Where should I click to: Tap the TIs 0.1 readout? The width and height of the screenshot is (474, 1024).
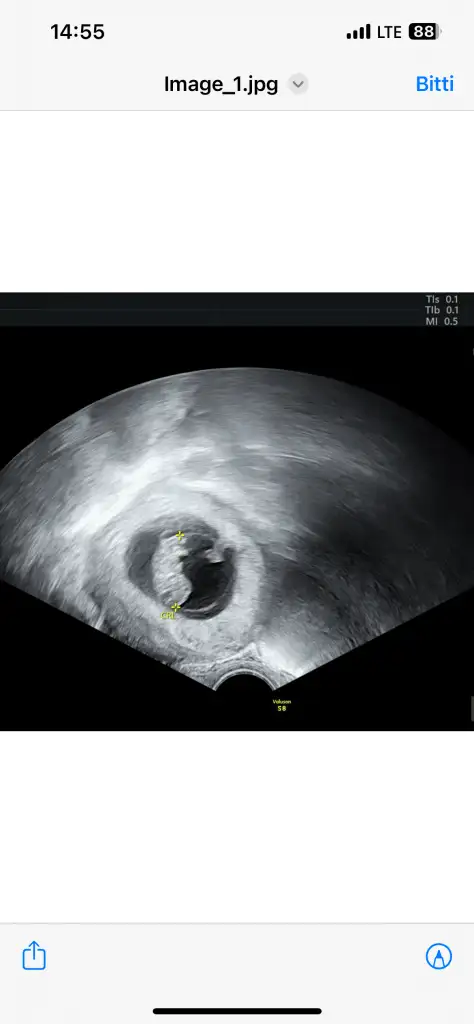(441, 299)
